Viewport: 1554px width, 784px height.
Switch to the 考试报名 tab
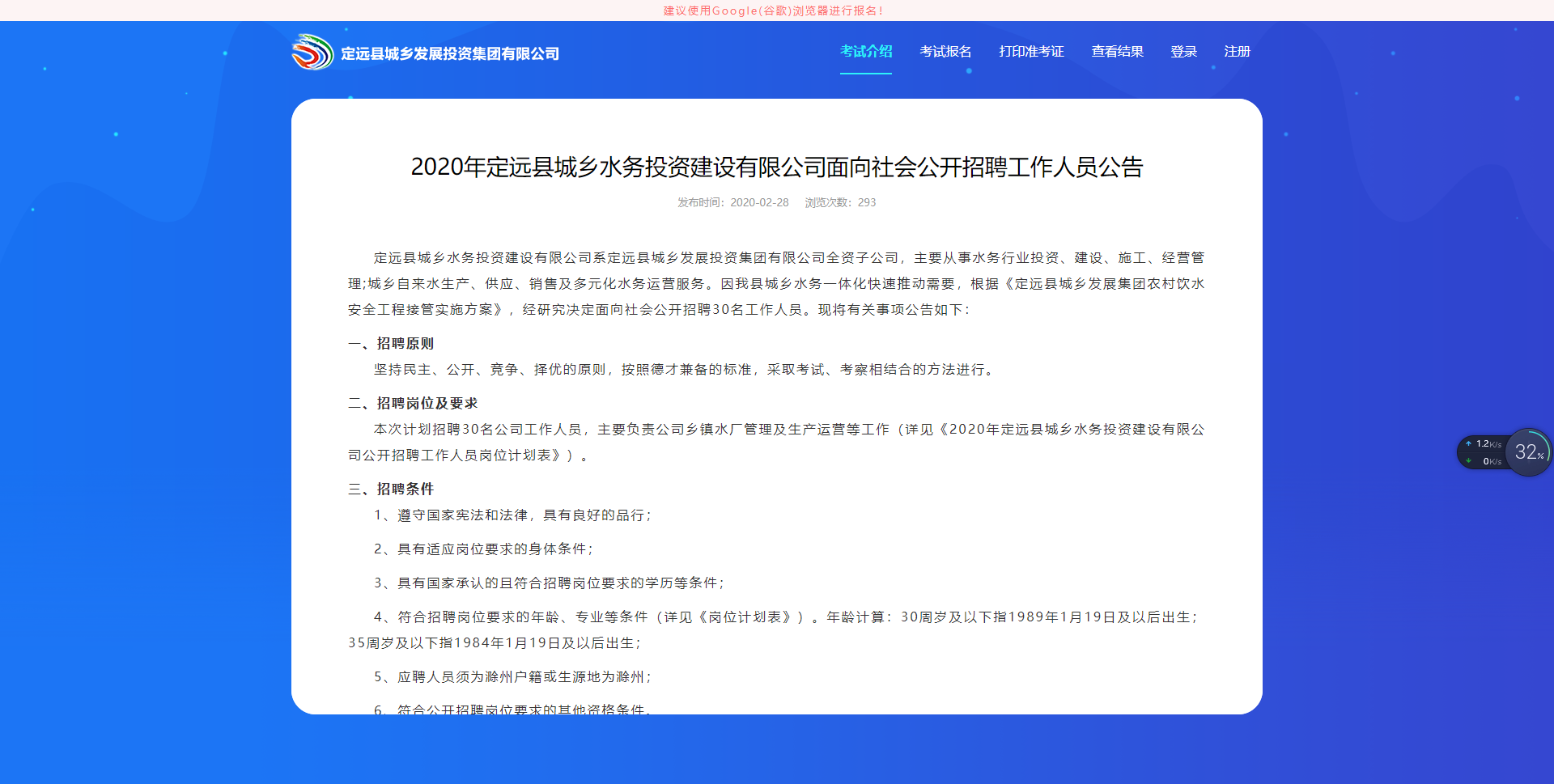pos(945,51)
